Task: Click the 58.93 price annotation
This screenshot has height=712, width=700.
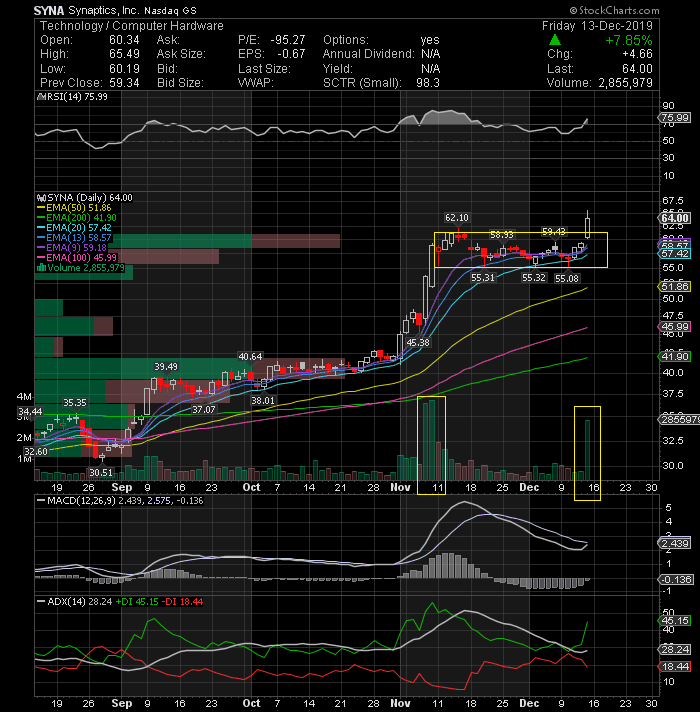Action: click(x=502, y=235)
